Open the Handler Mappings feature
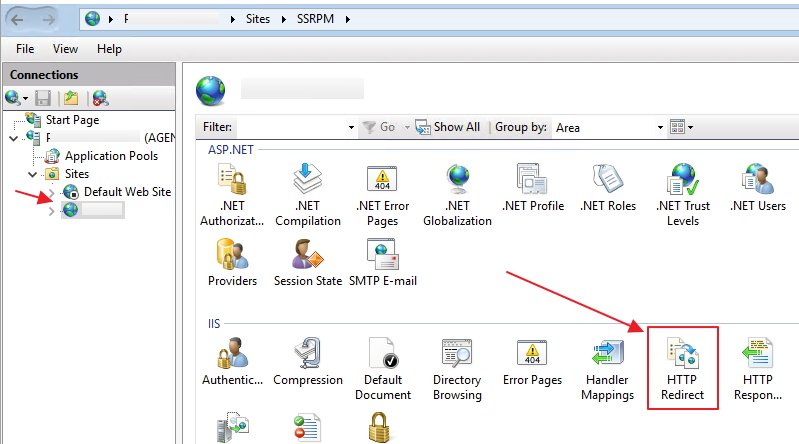The width and height of the screenshot is (799, 444). click(608, 366)
